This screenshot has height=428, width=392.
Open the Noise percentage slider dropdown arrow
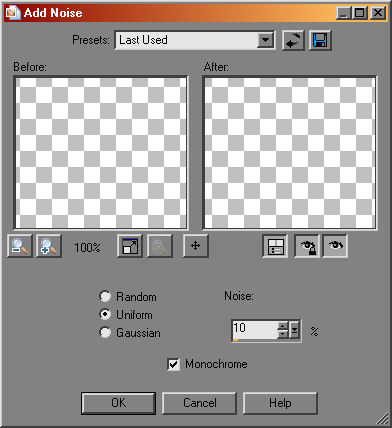(295, 330)
